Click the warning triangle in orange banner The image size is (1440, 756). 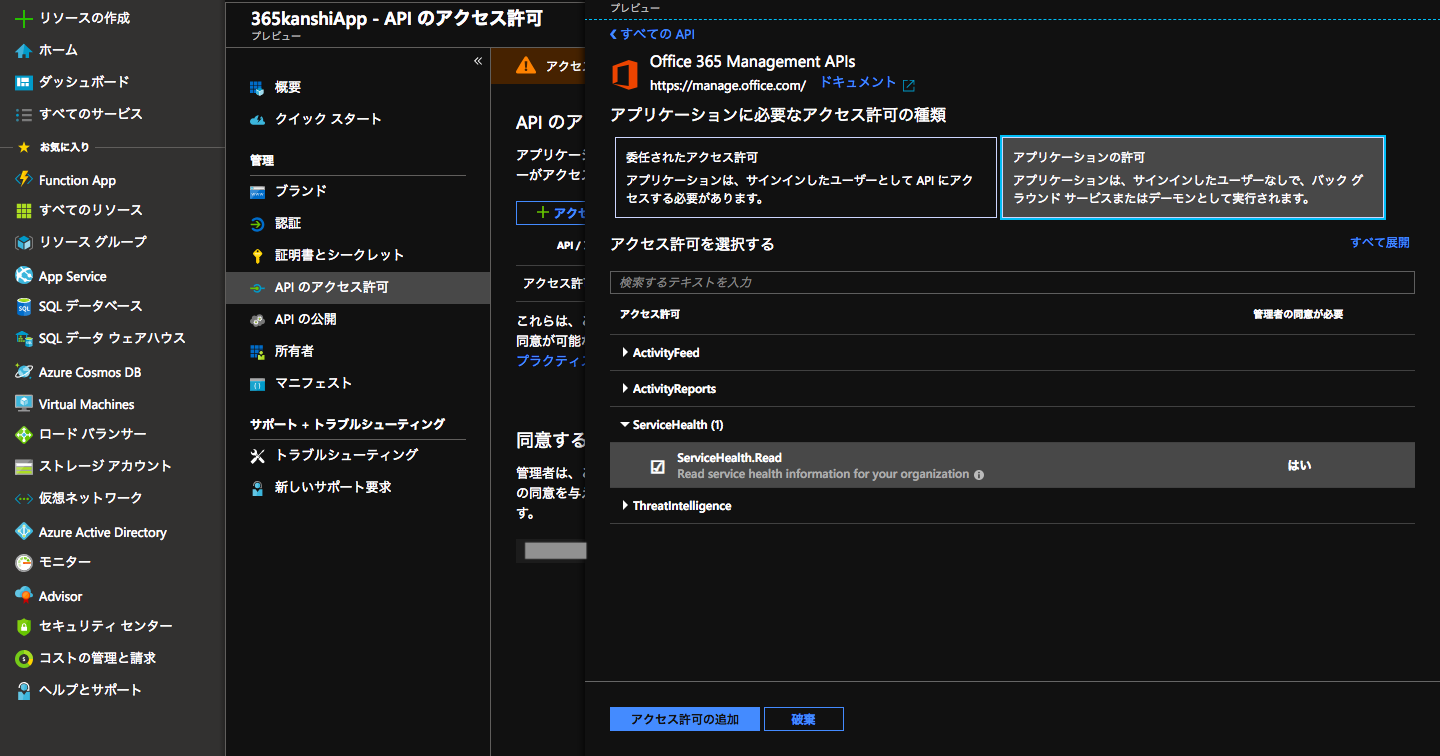(x=525, y=66)
